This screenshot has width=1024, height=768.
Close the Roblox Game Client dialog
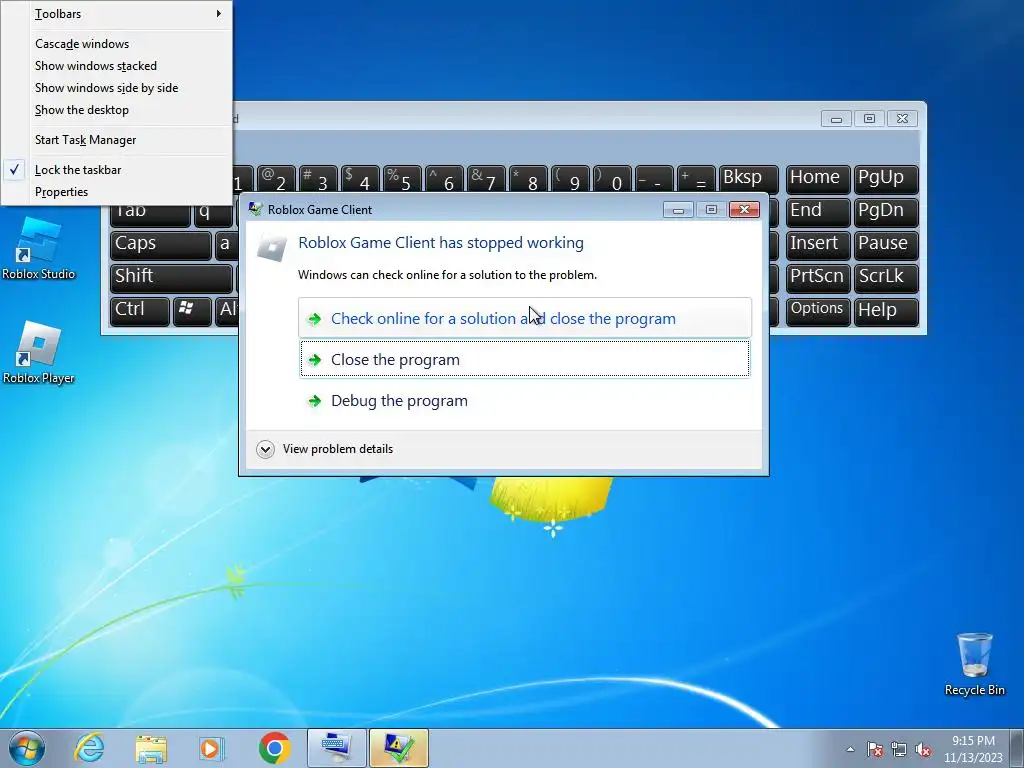(x=744, y=210)
